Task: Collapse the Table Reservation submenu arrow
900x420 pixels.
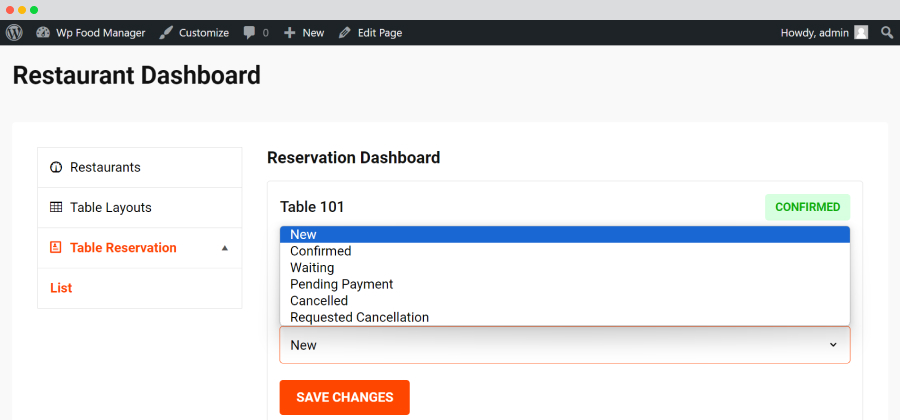Action: [x=225, y=248]
